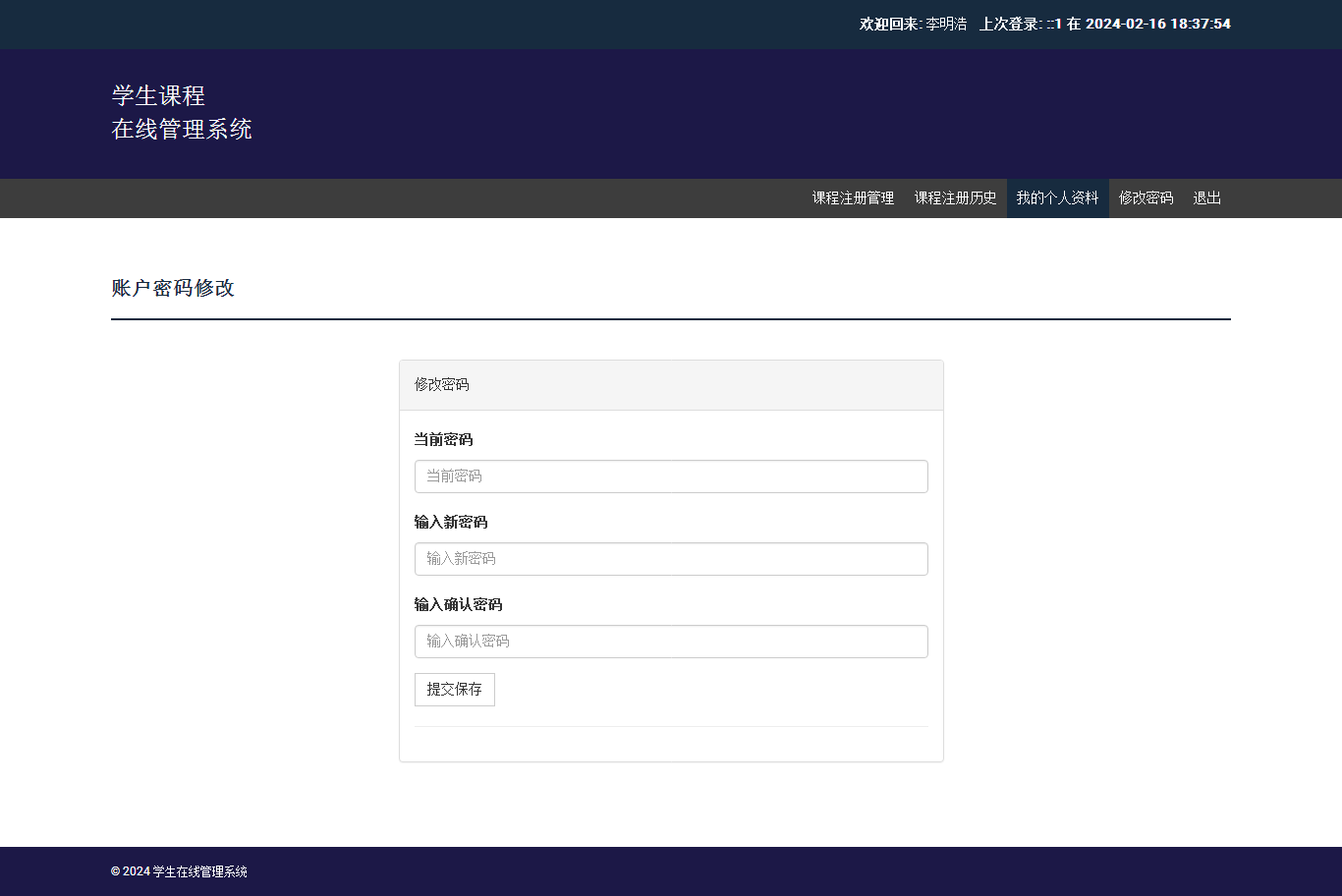1342x896 pixels.
Task: Select the 我的个人资料 nav tab
Action: coord(1057,198)
